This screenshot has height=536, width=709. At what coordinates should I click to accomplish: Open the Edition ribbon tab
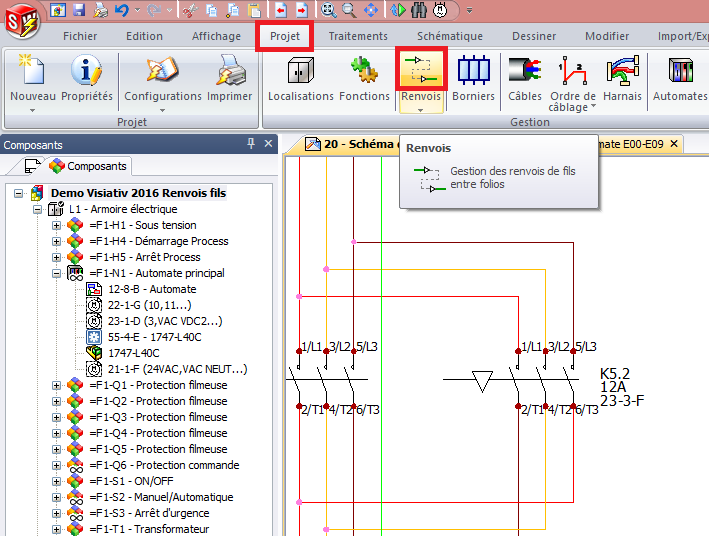[144, 36]
